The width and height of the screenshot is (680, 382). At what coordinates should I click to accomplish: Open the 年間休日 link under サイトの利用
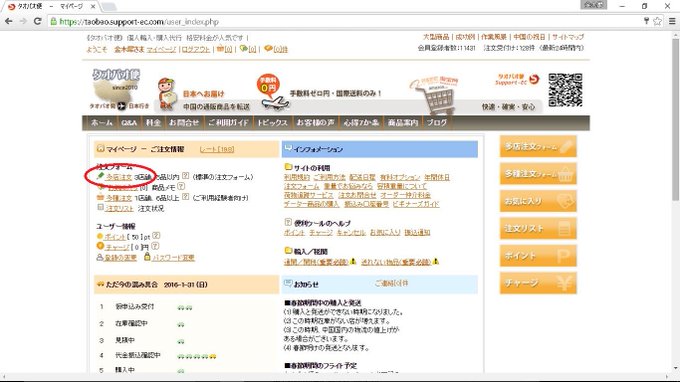(437, 177)
